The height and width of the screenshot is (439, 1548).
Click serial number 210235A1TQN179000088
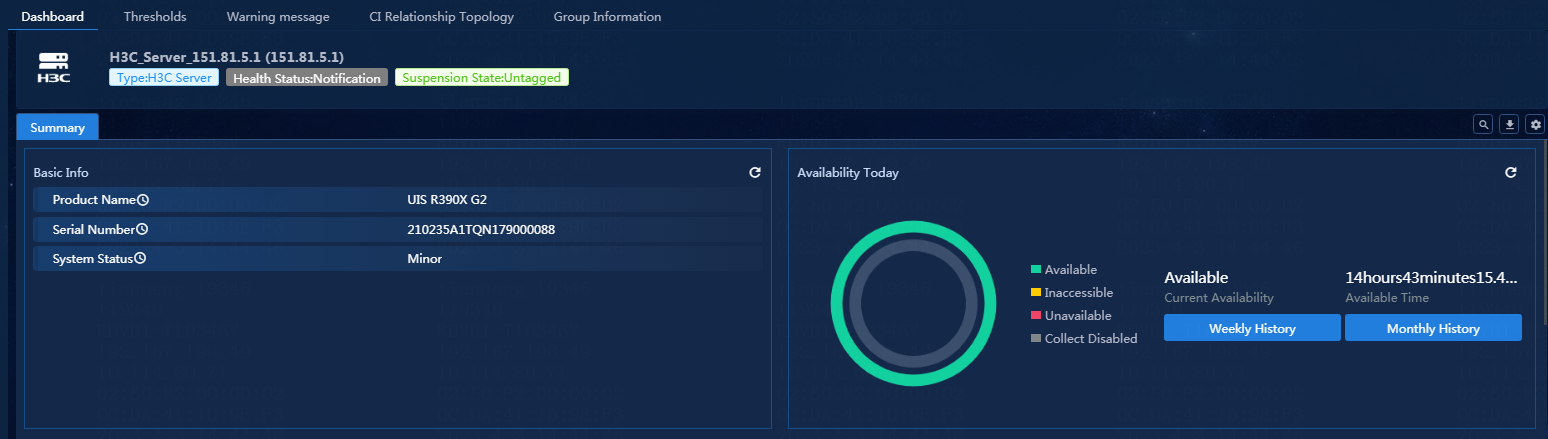[481, 229]
